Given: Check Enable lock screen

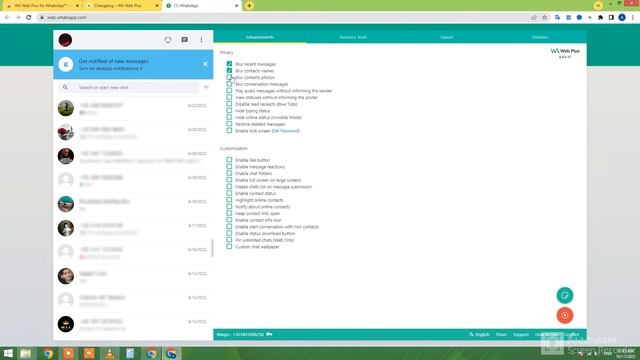Looking at the screenshot, I should (x=229, y=131).
